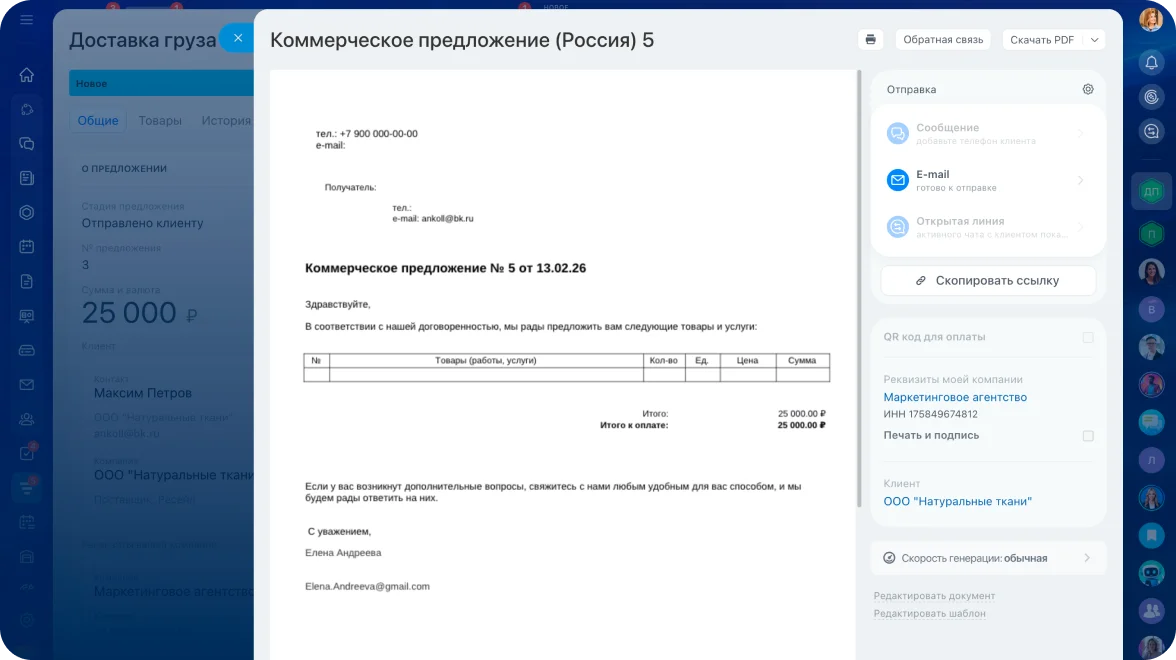The image size is (1176, 660).
Task: Enable the QR код для оплаты checkbox
Action: coord(1087,338)
